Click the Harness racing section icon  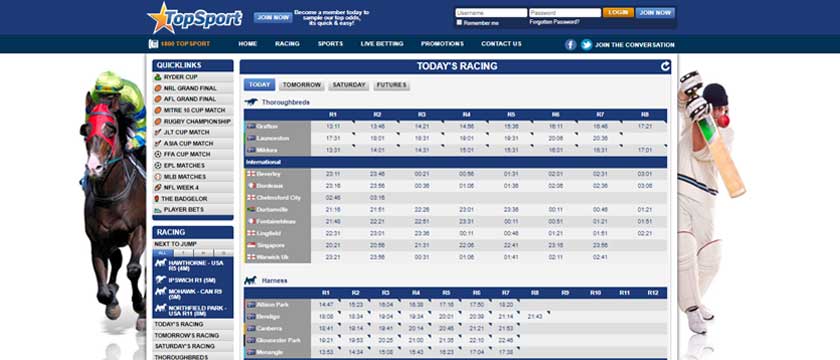pyautogui.click(x=250, y=280)
